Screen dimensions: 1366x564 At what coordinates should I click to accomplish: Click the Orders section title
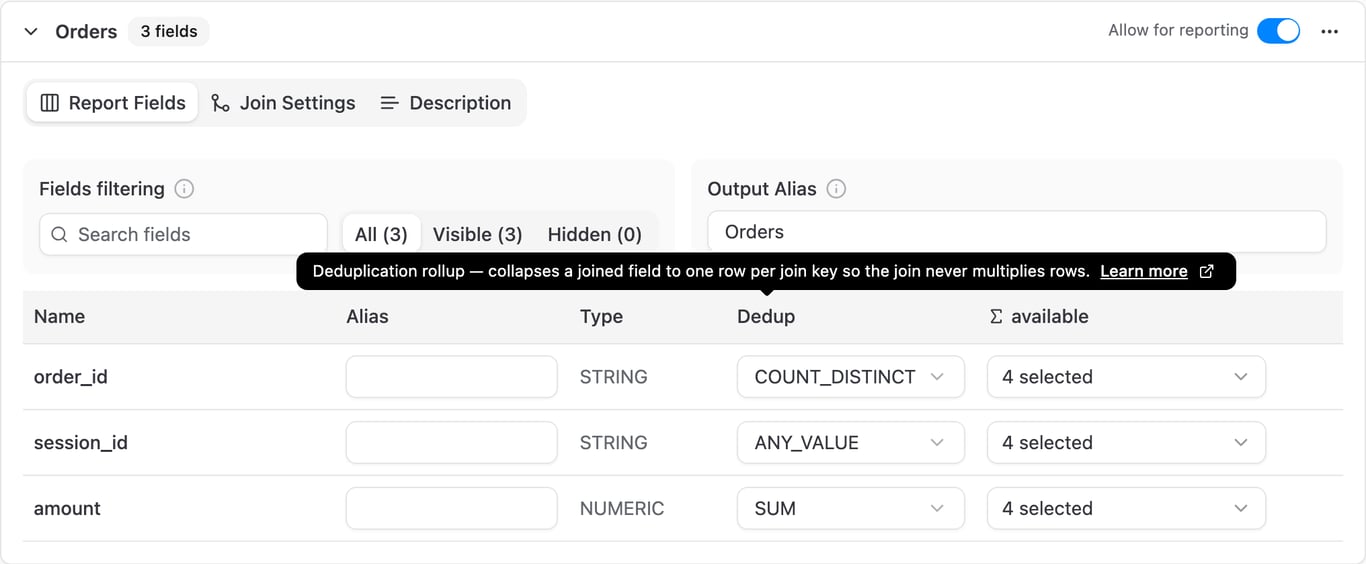(x=86, y=31)
